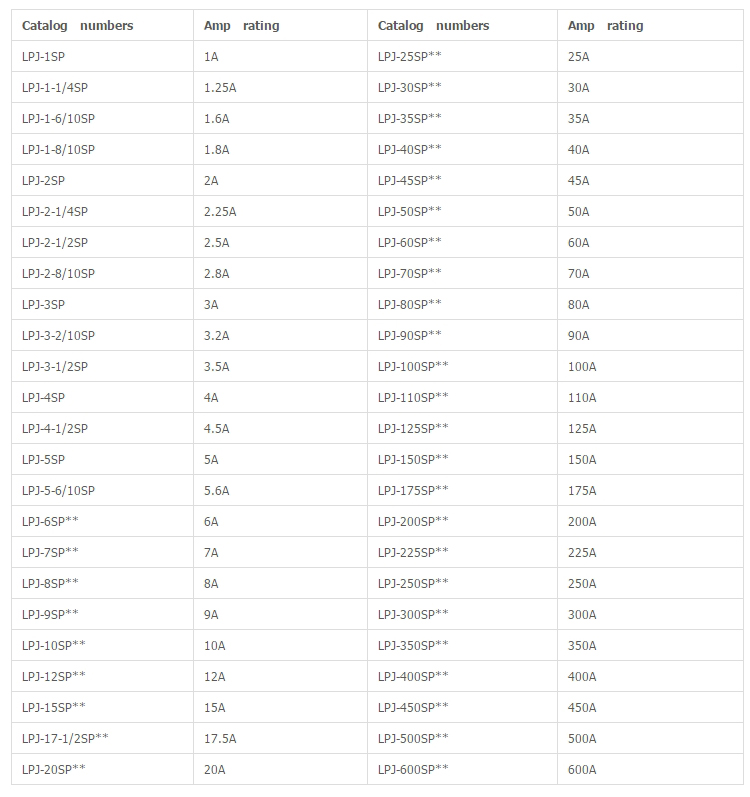Click the LPJ-9SP** catalog entry
750x797 pixels.
(x=50, y=615)
